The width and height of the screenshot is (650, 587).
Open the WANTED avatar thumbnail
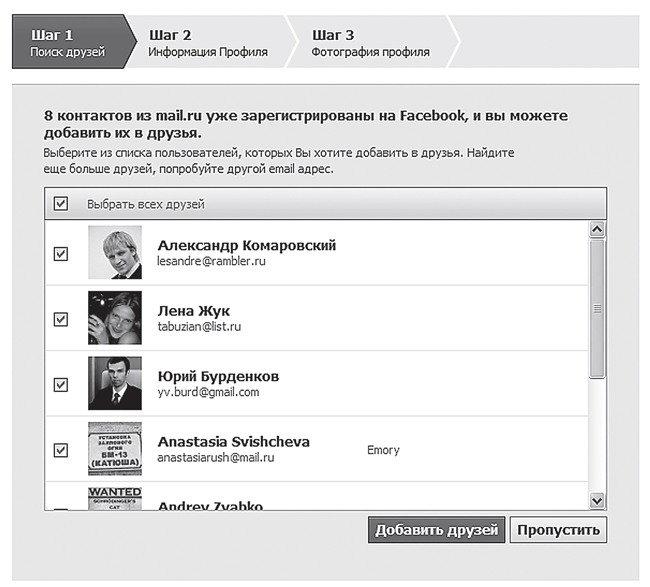pyautogui.click(x=115, y=499)
